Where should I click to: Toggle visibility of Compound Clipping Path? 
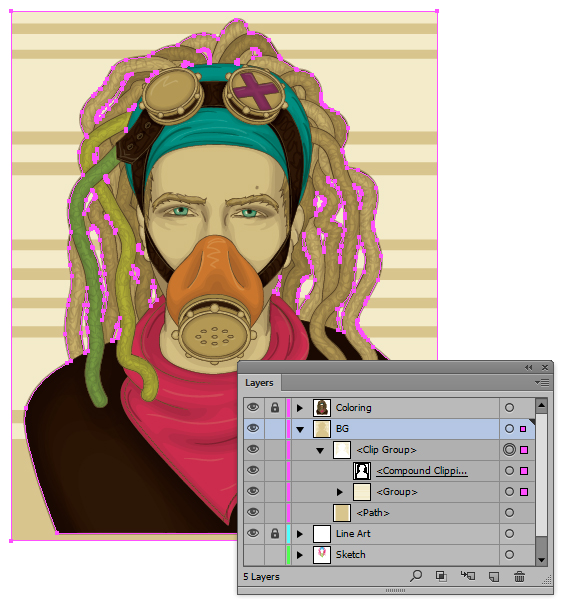(253, 470)
